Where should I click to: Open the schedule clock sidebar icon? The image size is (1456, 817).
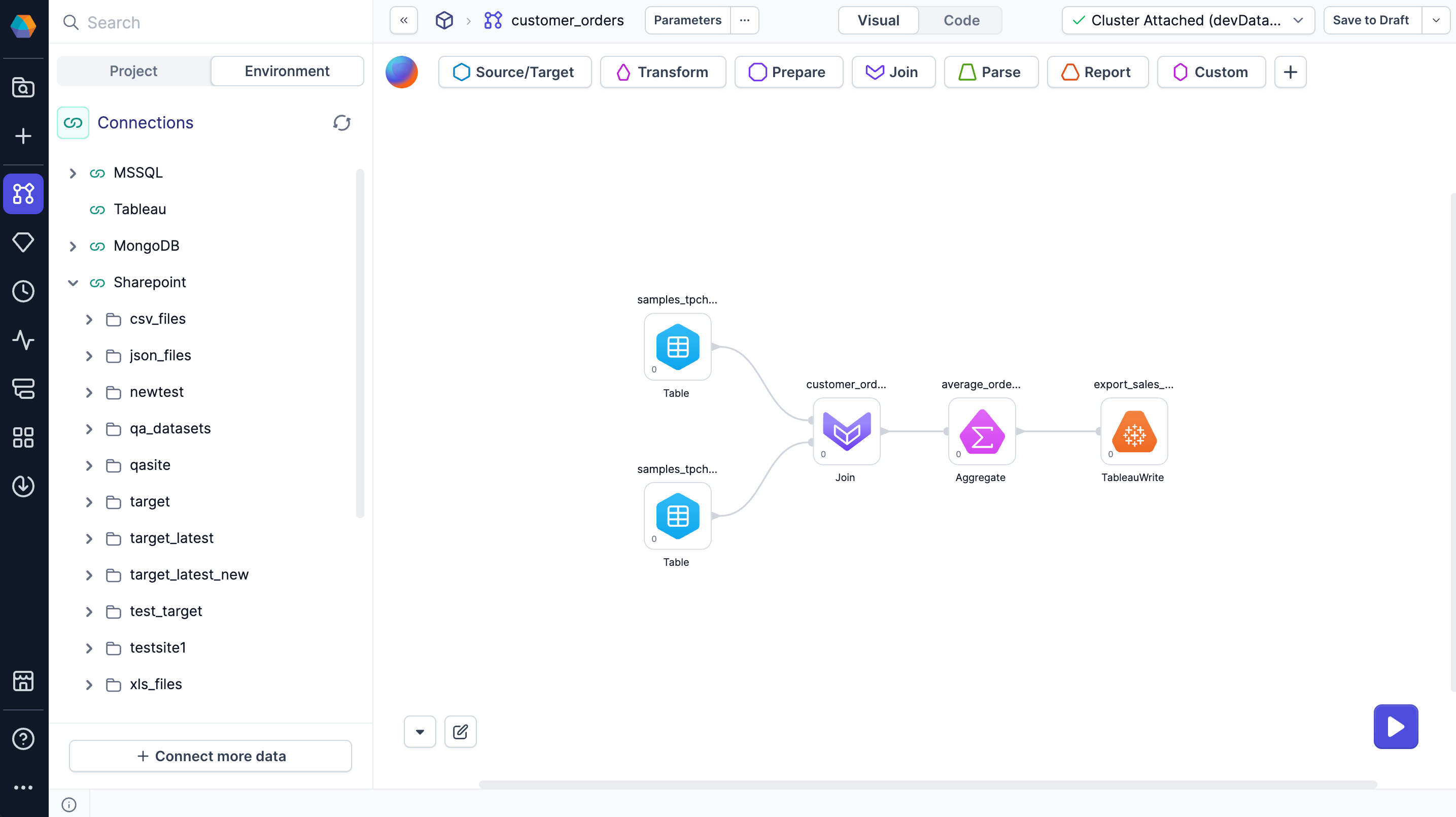(23, 291)
